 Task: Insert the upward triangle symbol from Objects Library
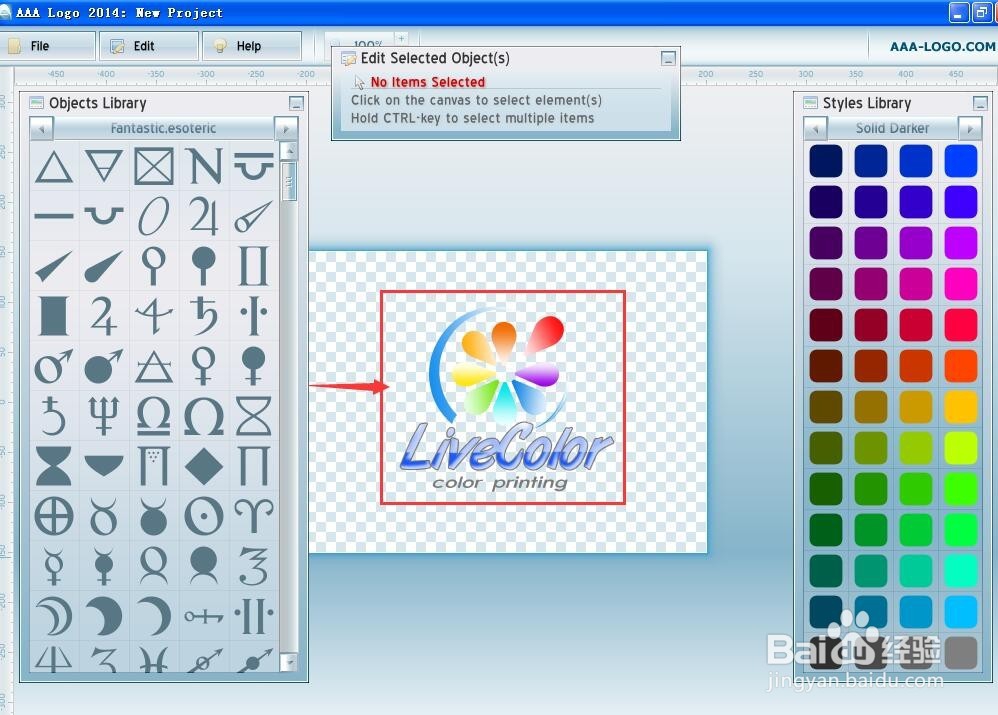click(53, 167)
